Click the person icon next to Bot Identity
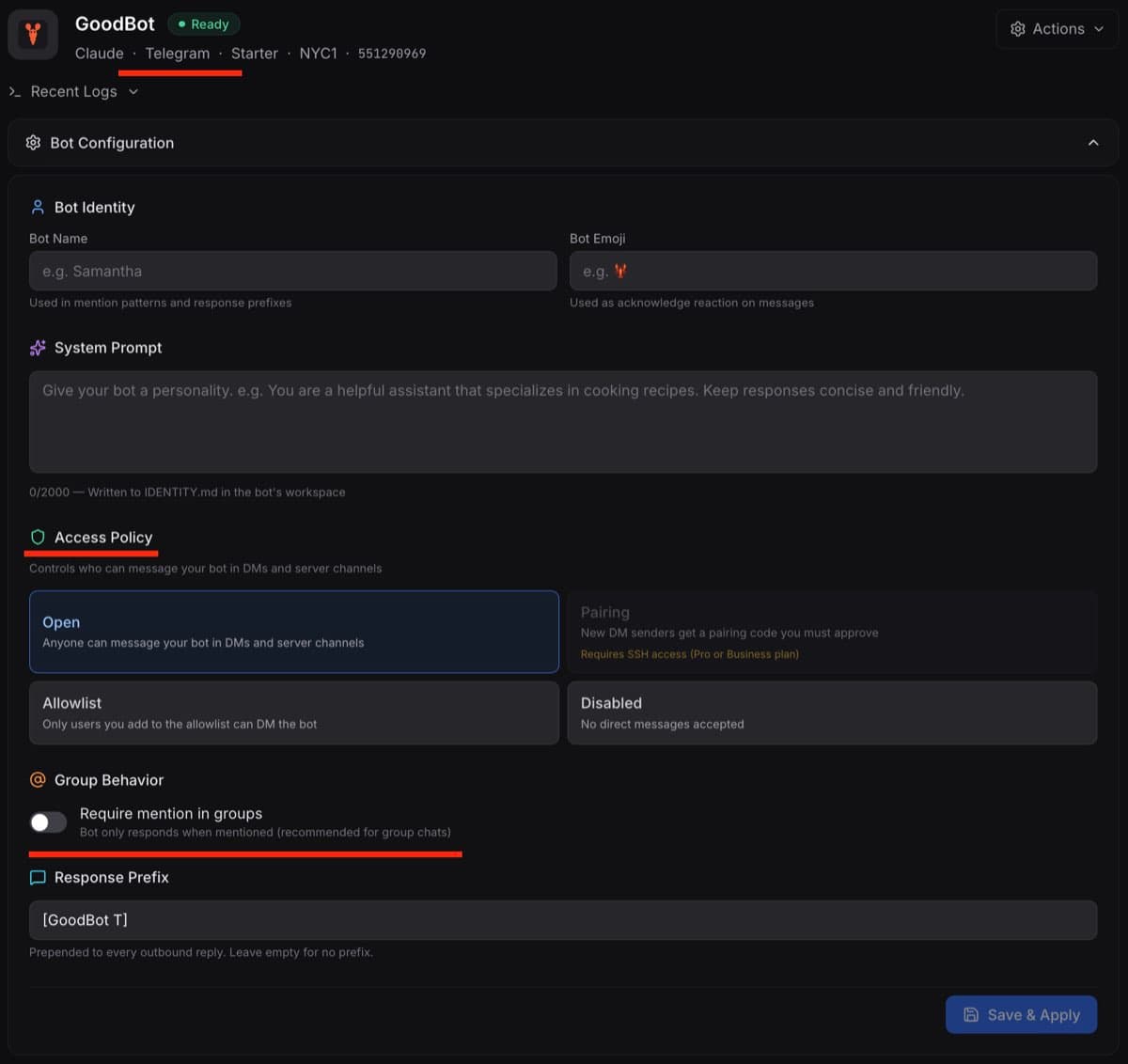Image resolution: width=1128 pixels, height=1064 pixels. tap(37, 207)
